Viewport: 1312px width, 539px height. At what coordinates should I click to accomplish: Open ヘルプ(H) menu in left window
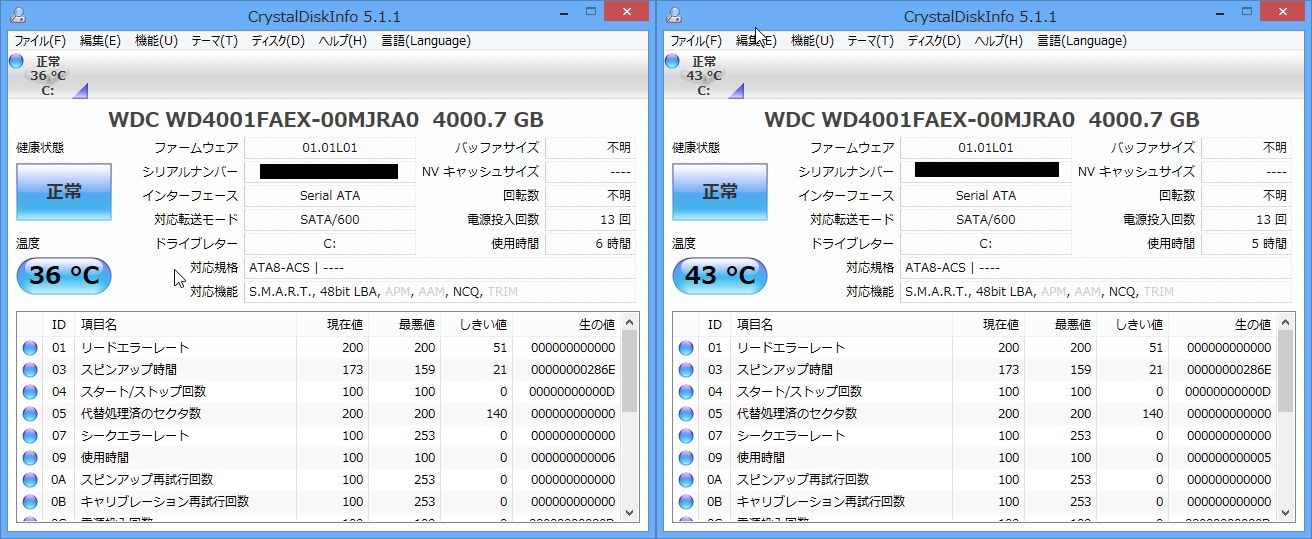(343, 41)
